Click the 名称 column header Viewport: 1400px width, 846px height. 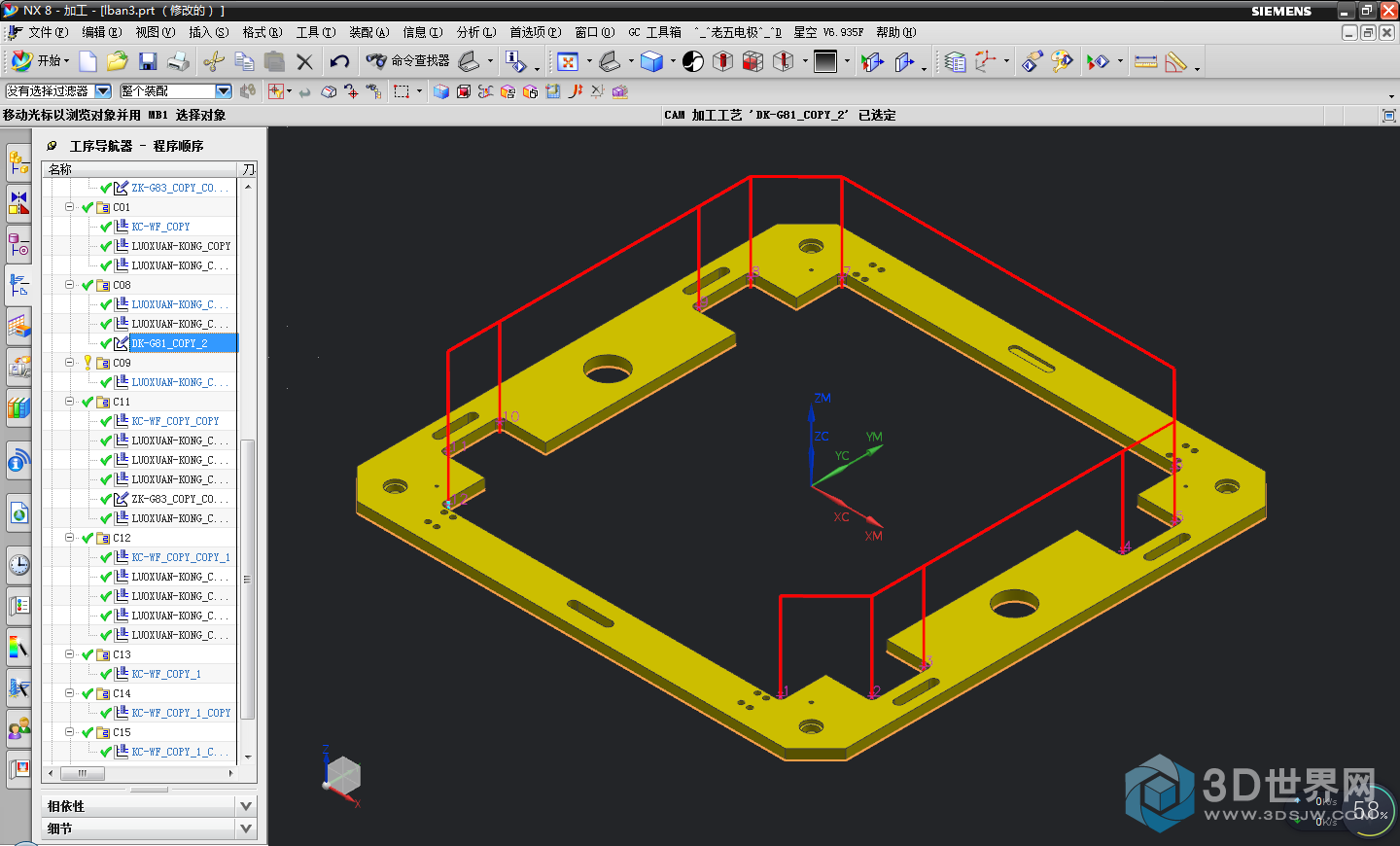tap(141, 169)
